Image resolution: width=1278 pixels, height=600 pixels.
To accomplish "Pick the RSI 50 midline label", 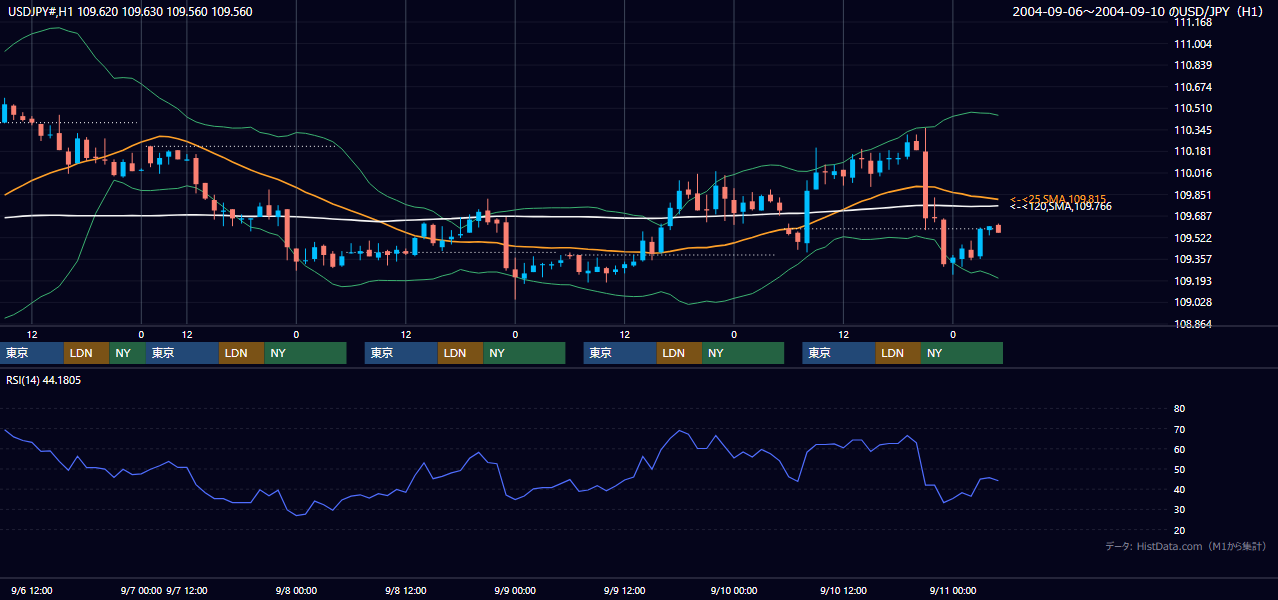I will [x=1179, y=469].
